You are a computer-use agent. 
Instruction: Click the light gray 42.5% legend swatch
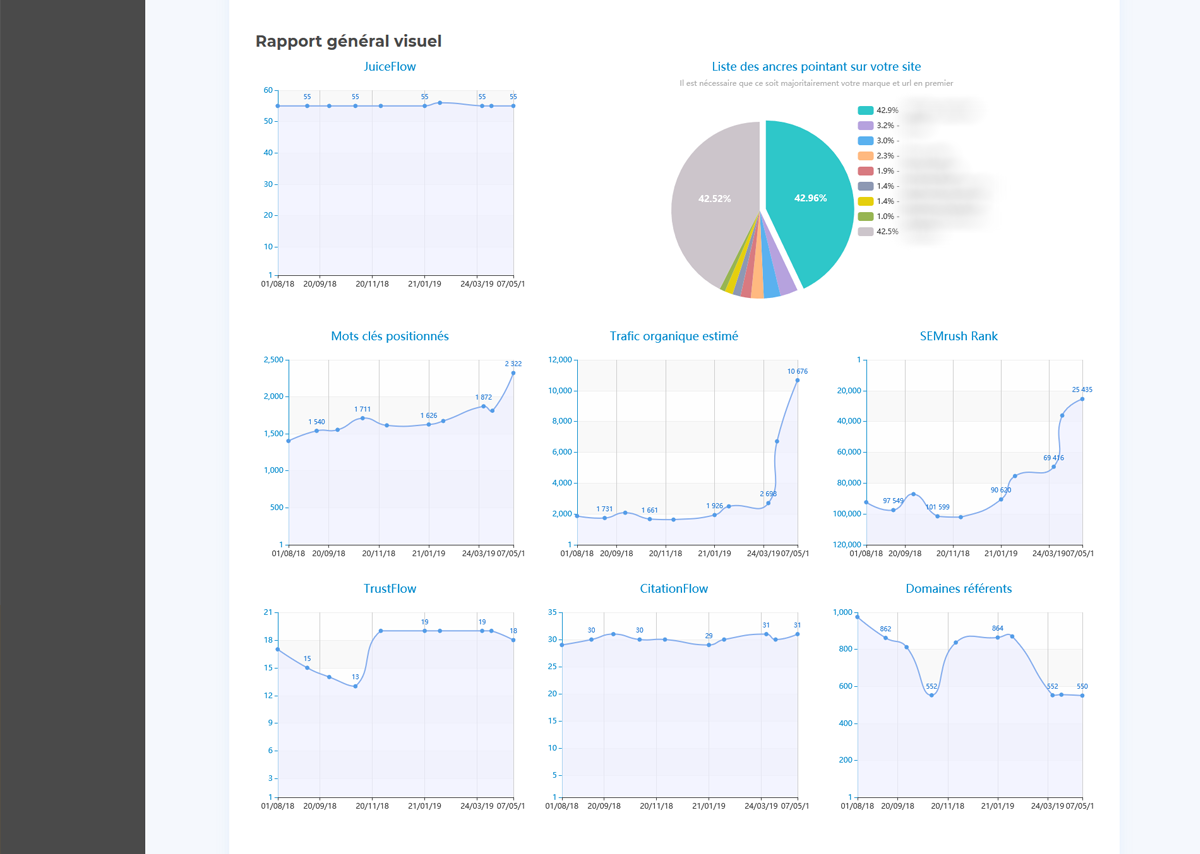pos(865,231)
